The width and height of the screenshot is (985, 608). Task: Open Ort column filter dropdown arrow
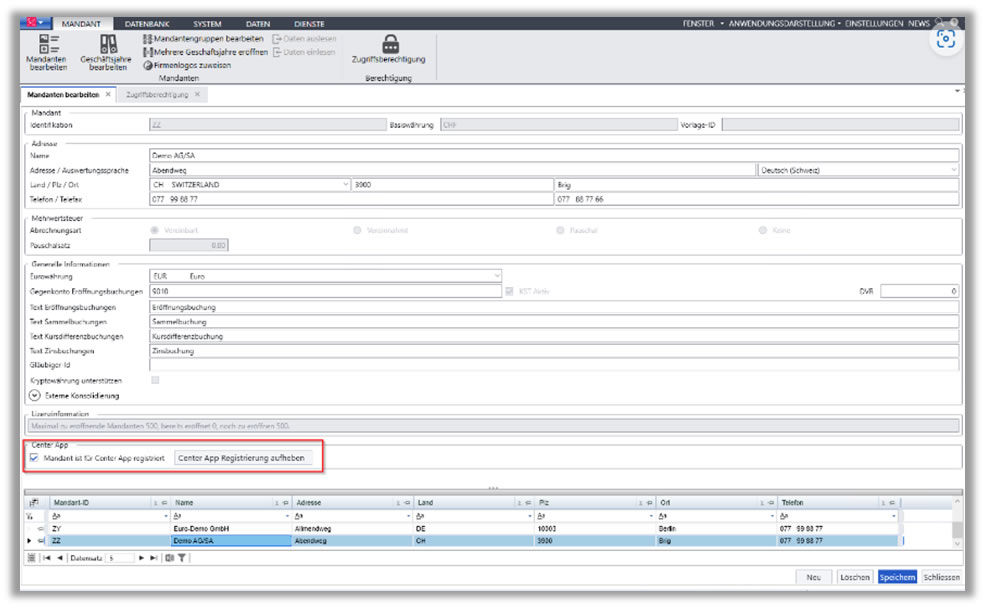point(772,516)
